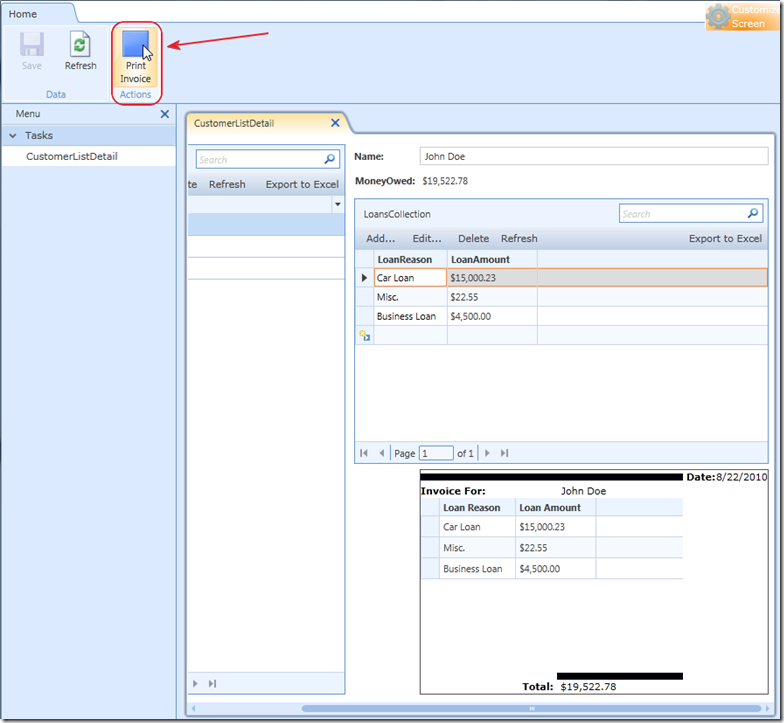Go to next page in customer list
Viewport: 784px width, 723px height.
click(195, 684)
